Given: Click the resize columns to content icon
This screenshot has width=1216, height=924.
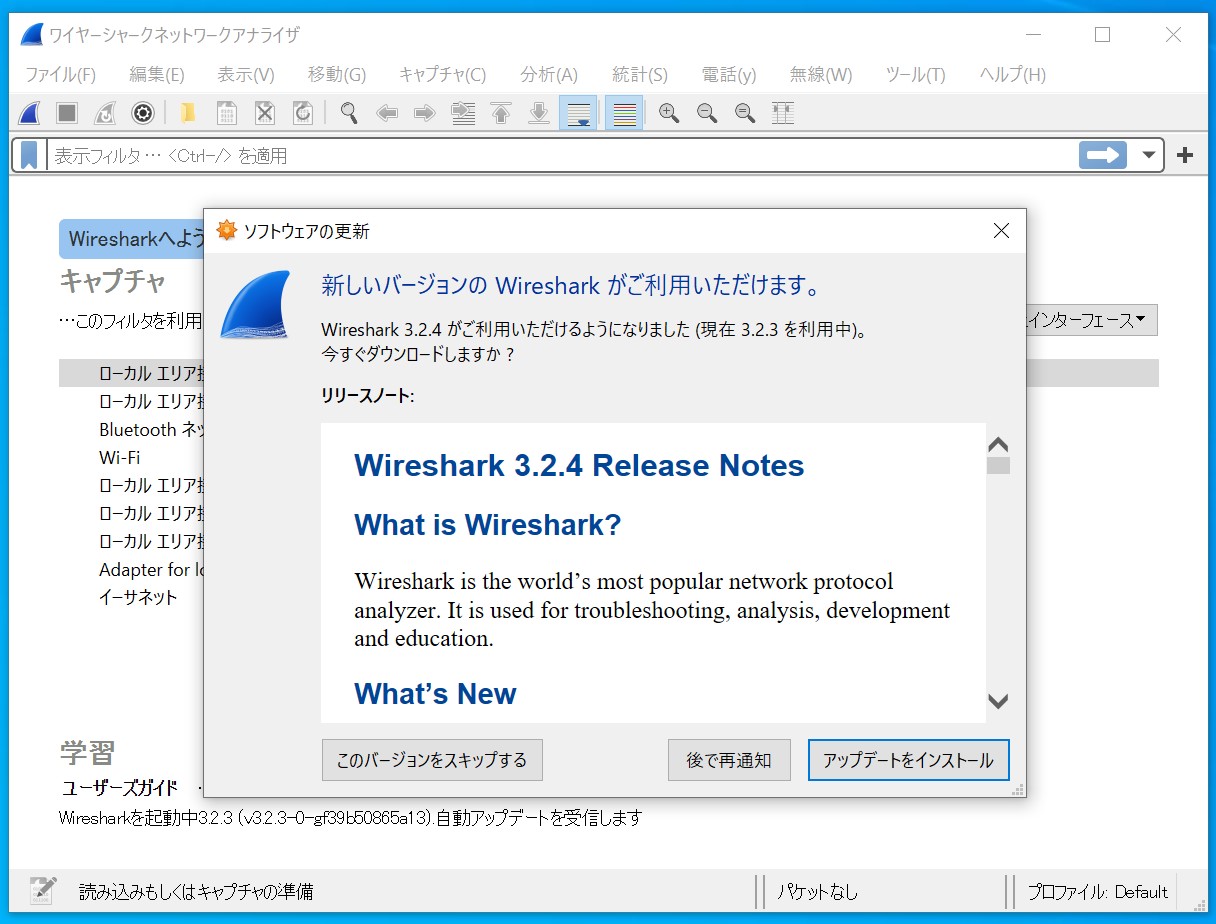Looking at the screenshot, I should [782, 113].
